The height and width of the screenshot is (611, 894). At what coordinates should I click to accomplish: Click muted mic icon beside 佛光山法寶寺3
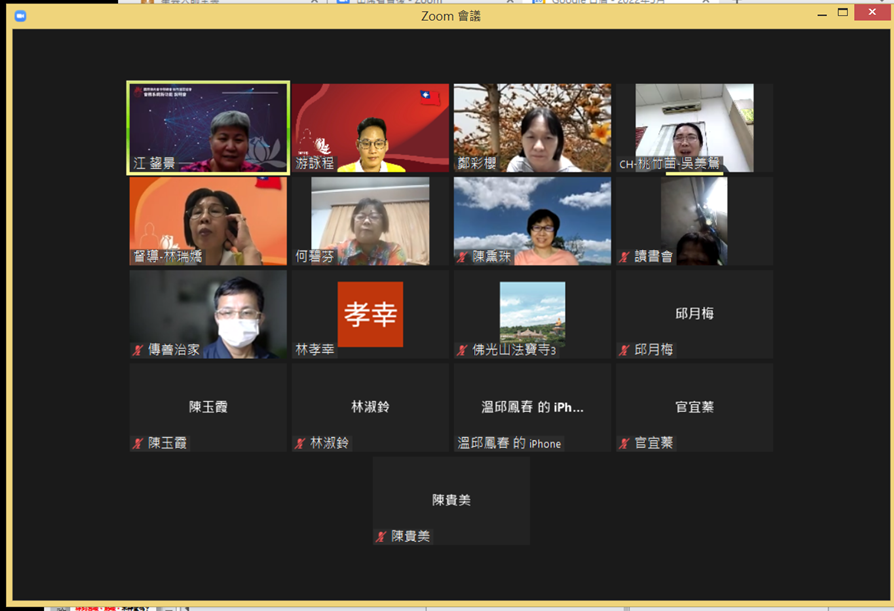tap(463, 350)
